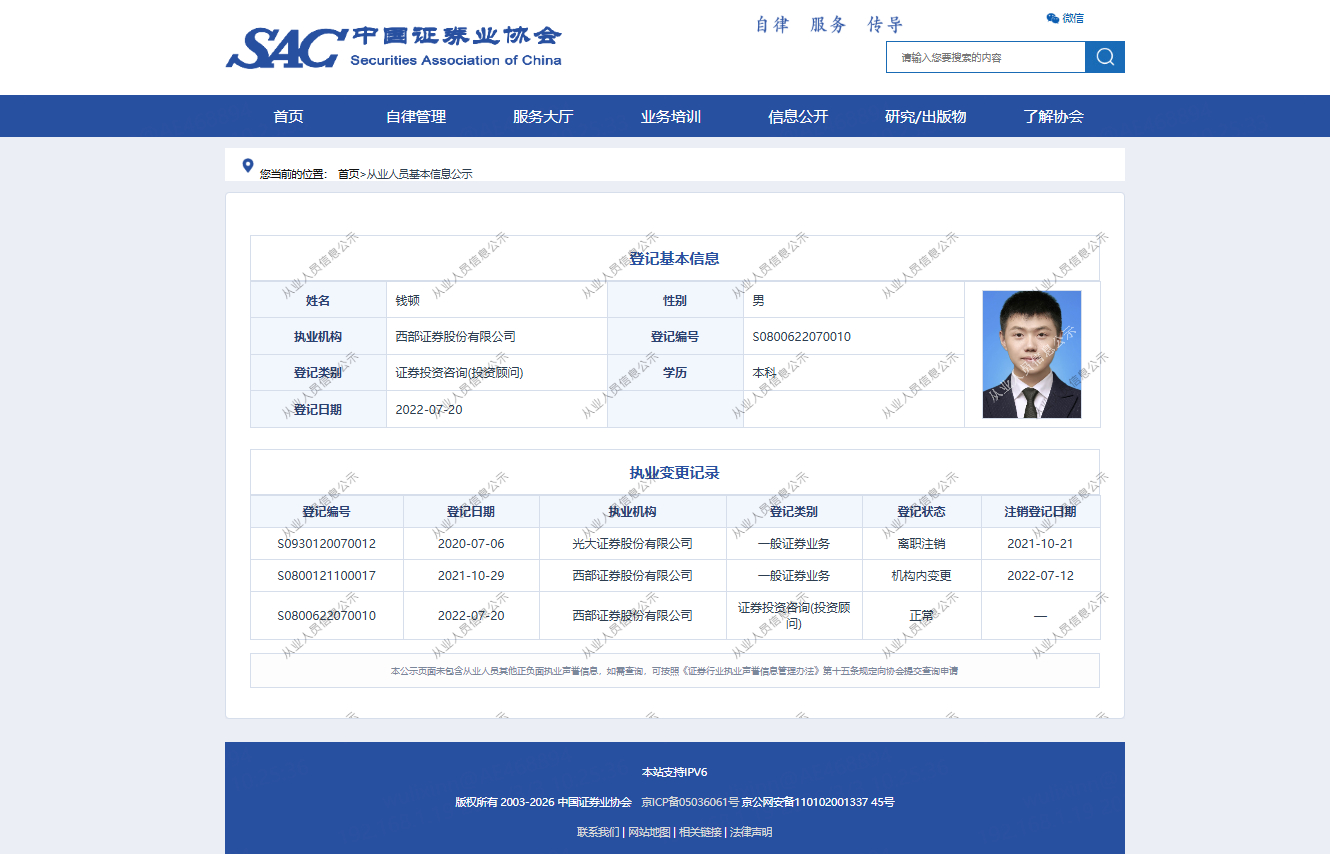Open the 相关链接 footer link
The width and height of the screenshot is (1330, 867).
click(700, 832)
